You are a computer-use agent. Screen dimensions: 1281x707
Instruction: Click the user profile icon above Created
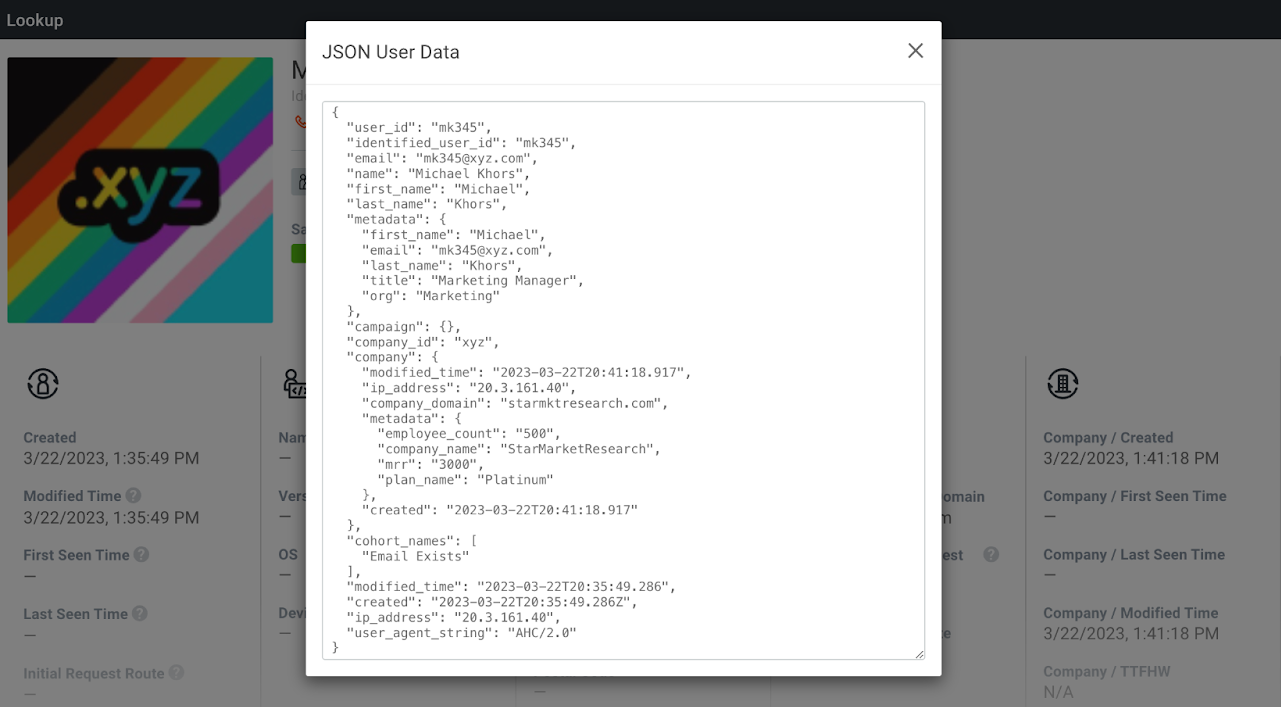tap(42, 384)
